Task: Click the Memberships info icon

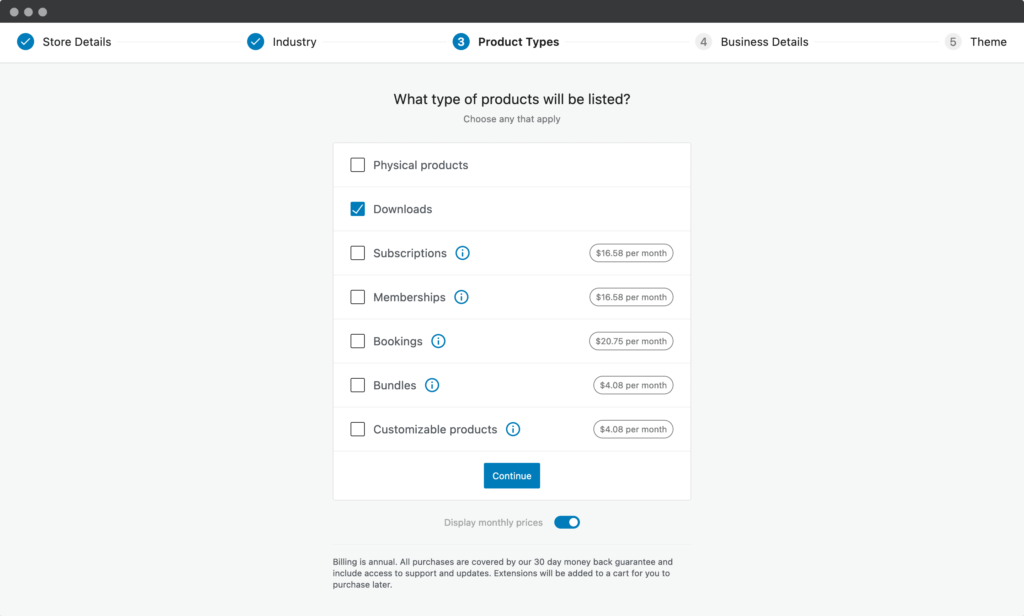Action: [x=461, y=297]
